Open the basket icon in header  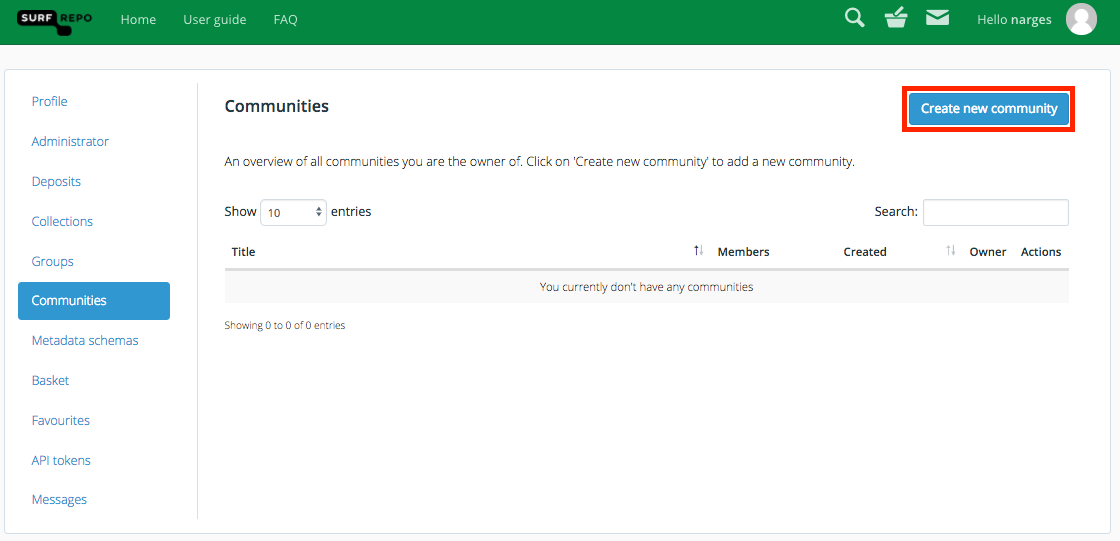(x=896, y=18)
